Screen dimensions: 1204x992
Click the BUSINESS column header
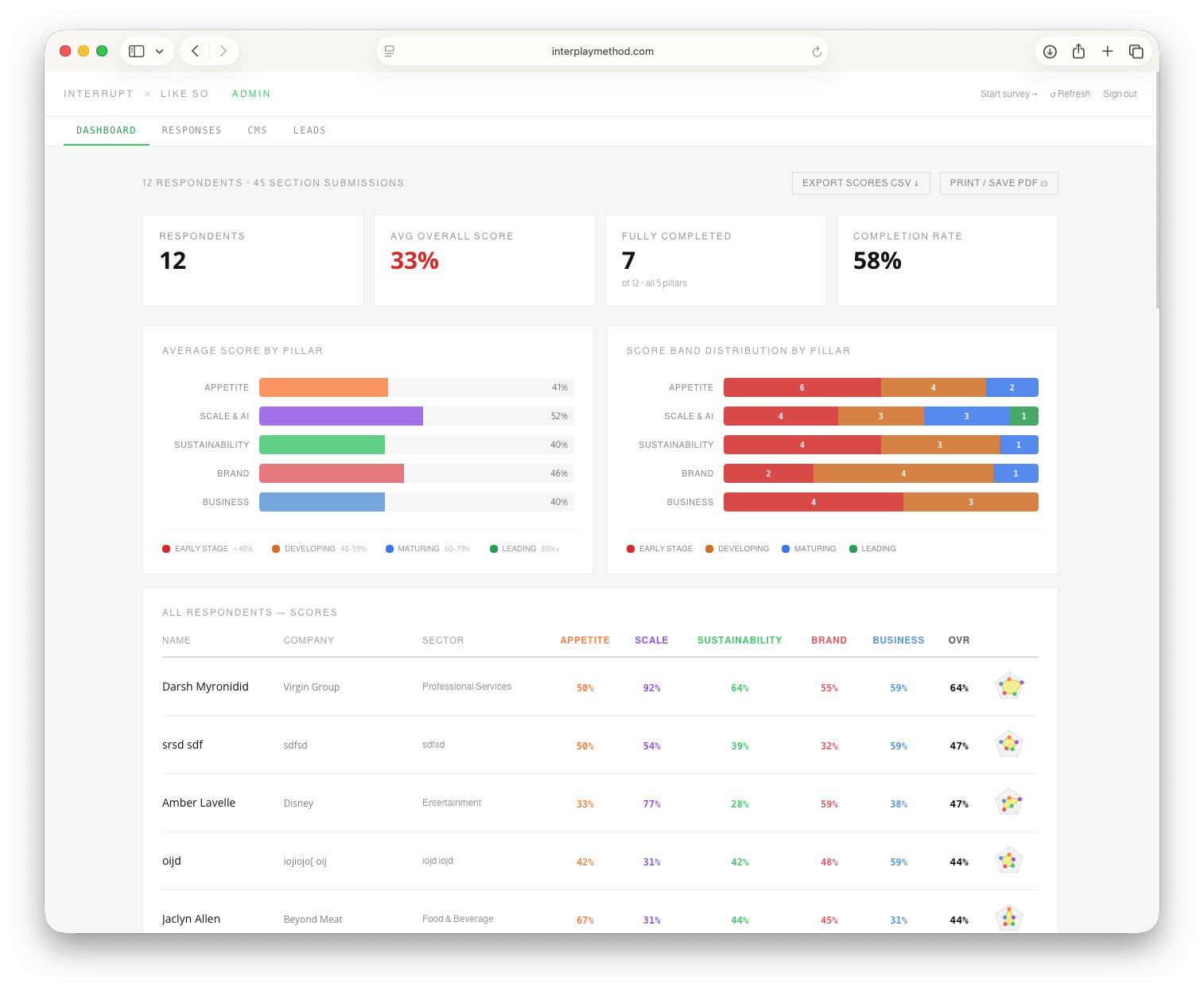pyautogui.click(x=899, y=640)
